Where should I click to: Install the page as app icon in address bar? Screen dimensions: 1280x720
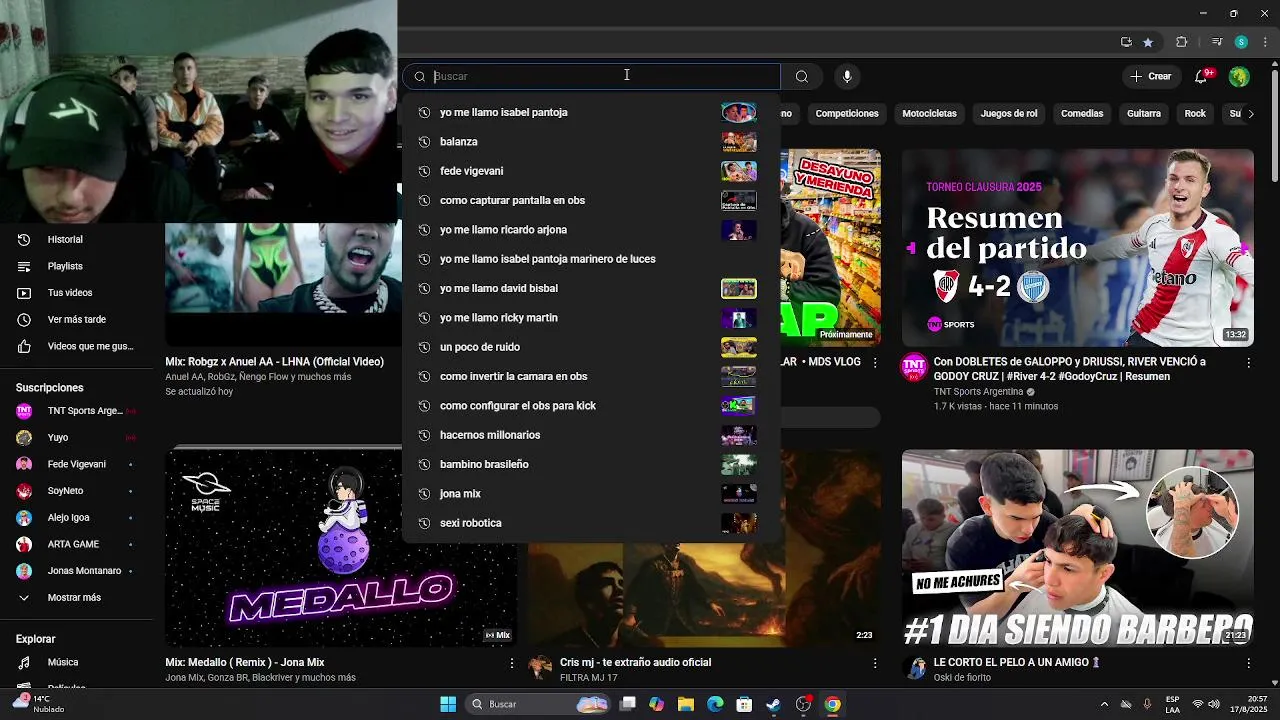point(1126,42)
